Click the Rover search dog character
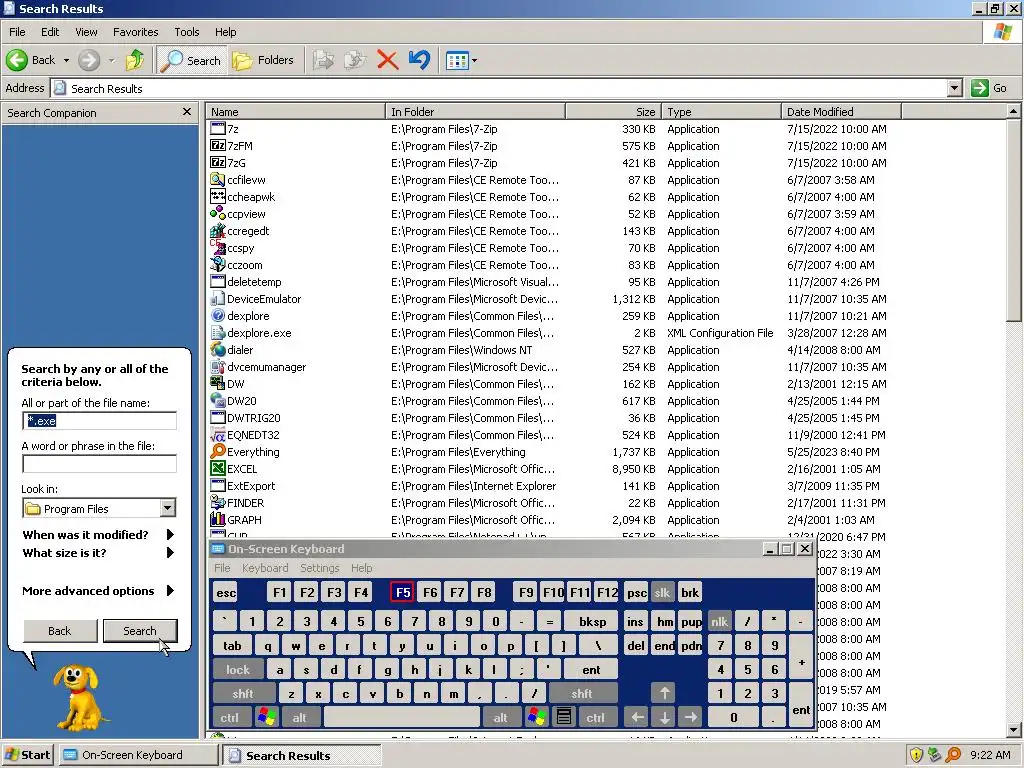 point(80,697)
